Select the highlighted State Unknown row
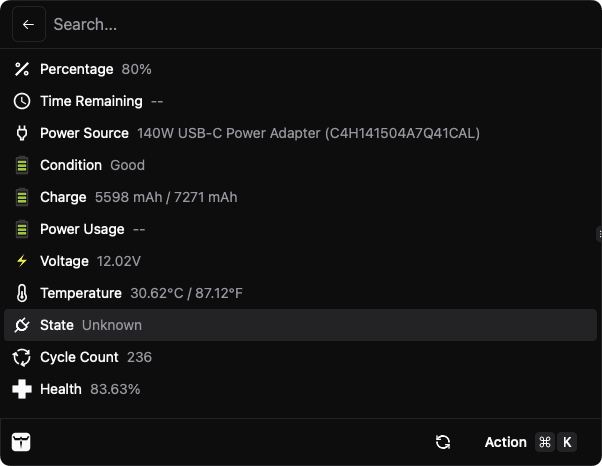 (300, 325)
